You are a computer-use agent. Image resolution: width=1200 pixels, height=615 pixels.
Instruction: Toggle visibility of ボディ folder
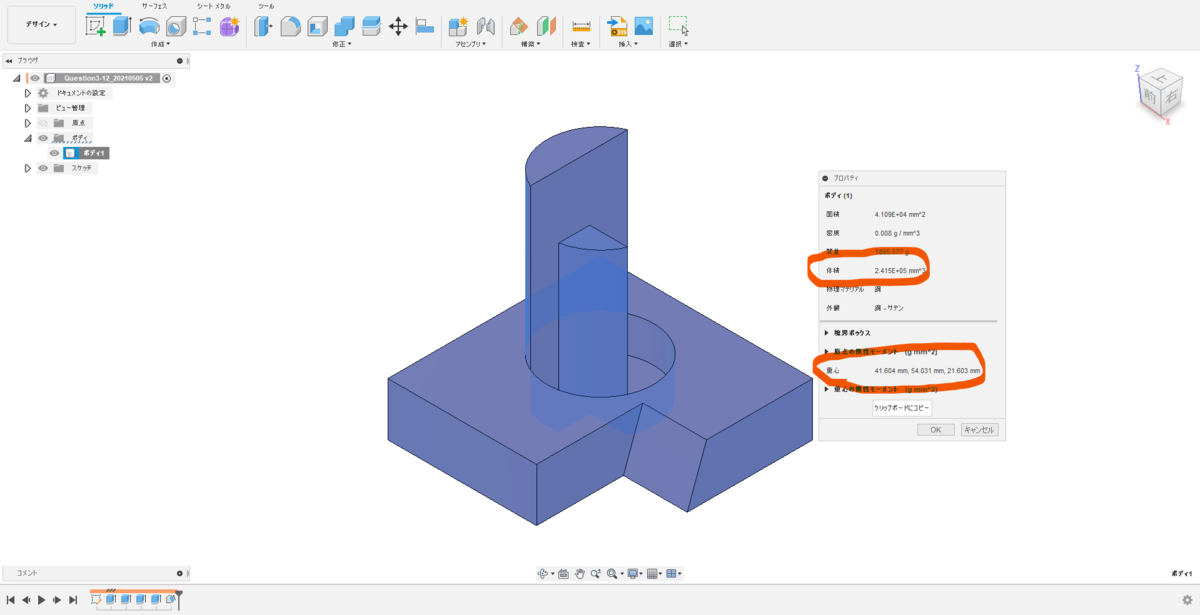click(x=43, y=138)
